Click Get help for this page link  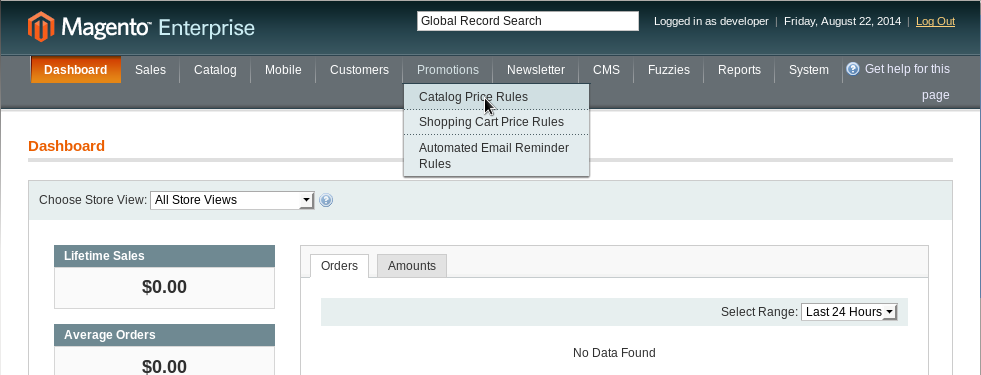point(907,81)
